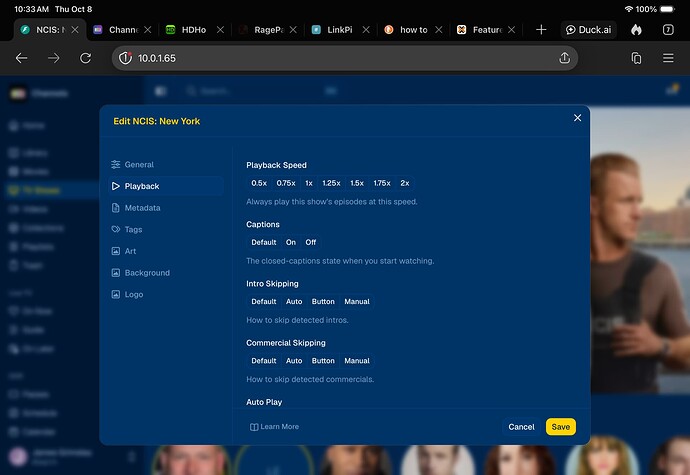Turn Captions Off
The height and width of the screenshot is (475, 690).
pyautogui.click(x=311, y=243)
